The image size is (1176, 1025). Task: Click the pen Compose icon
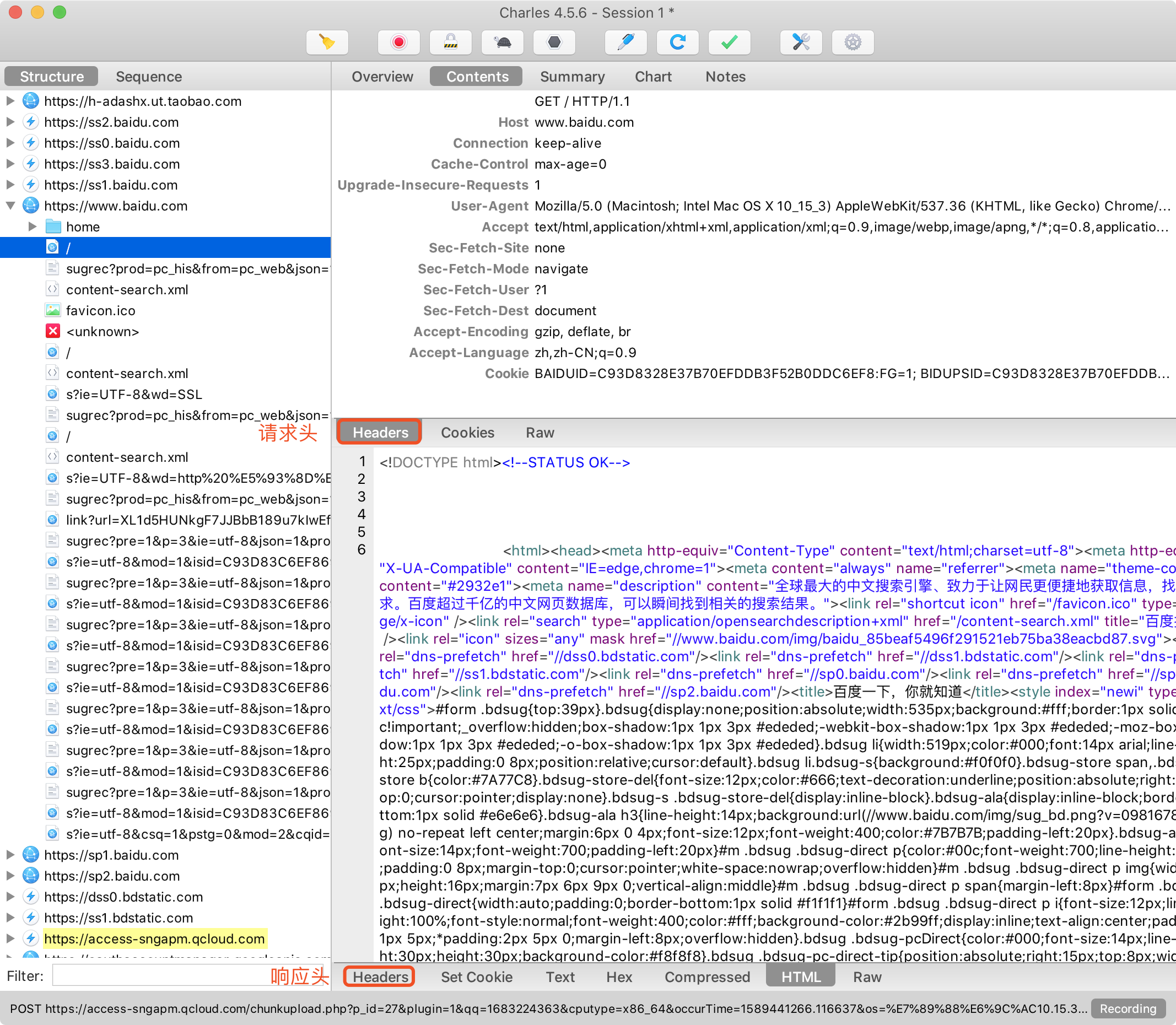pyautogui.click(x=627, y=42)
